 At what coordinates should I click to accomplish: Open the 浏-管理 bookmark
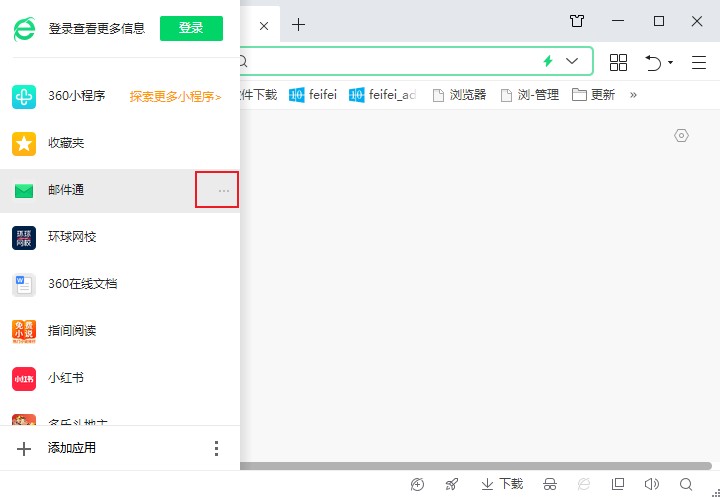point(529,95)
